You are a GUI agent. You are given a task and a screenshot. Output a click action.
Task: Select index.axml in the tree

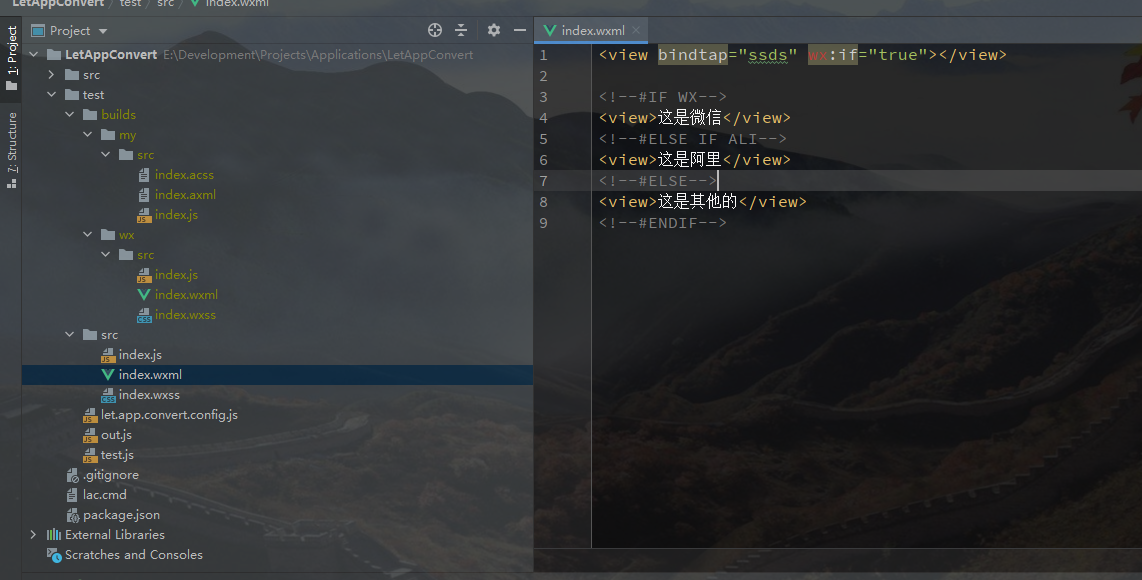[185, 195]
